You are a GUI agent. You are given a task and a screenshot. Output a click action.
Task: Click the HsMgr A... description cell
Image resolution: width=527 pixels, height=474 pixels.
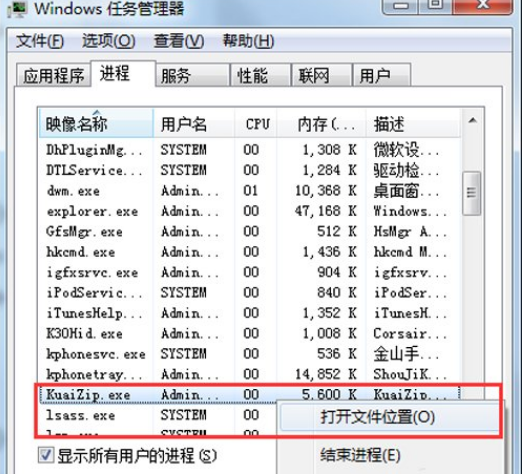coord(410,232)
